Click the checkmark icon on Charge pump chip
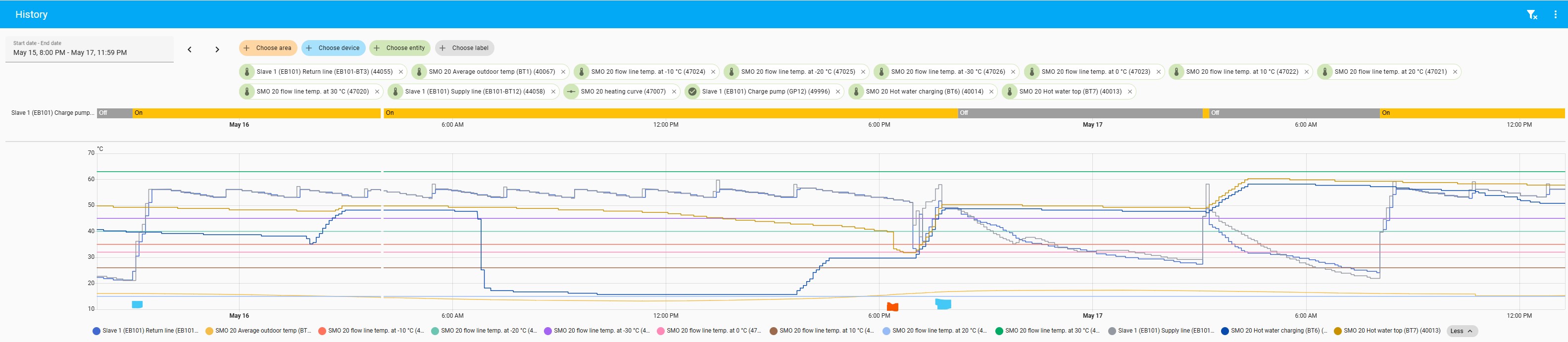 coord(692,92)
